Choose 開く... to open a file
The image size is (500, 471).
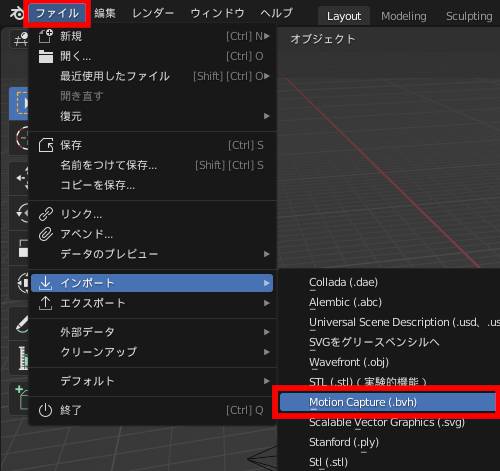(x=152, y=56)
